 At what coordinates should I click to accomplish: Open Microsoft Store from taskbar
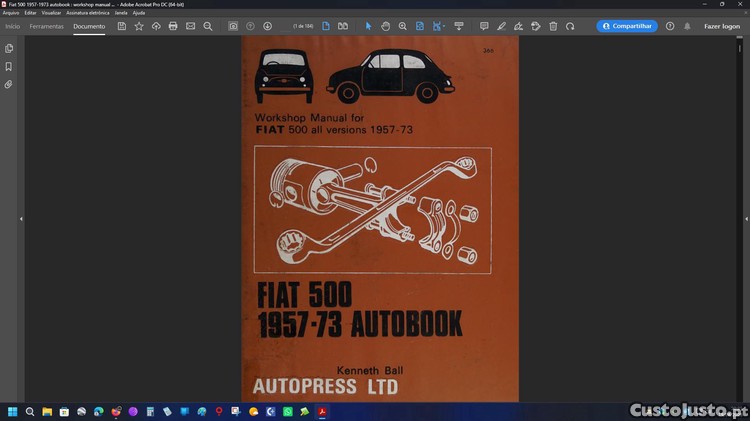(64, 412)
